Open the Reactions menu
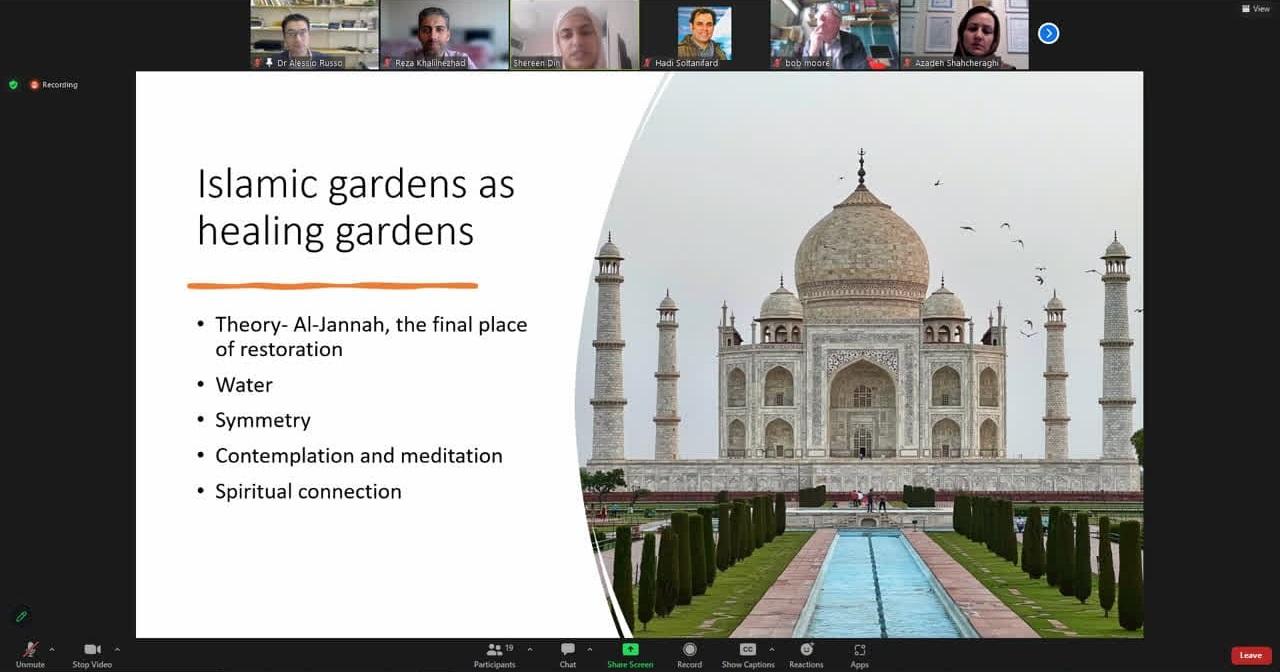Screen dimensions: 1280x672 coord(806,650)
